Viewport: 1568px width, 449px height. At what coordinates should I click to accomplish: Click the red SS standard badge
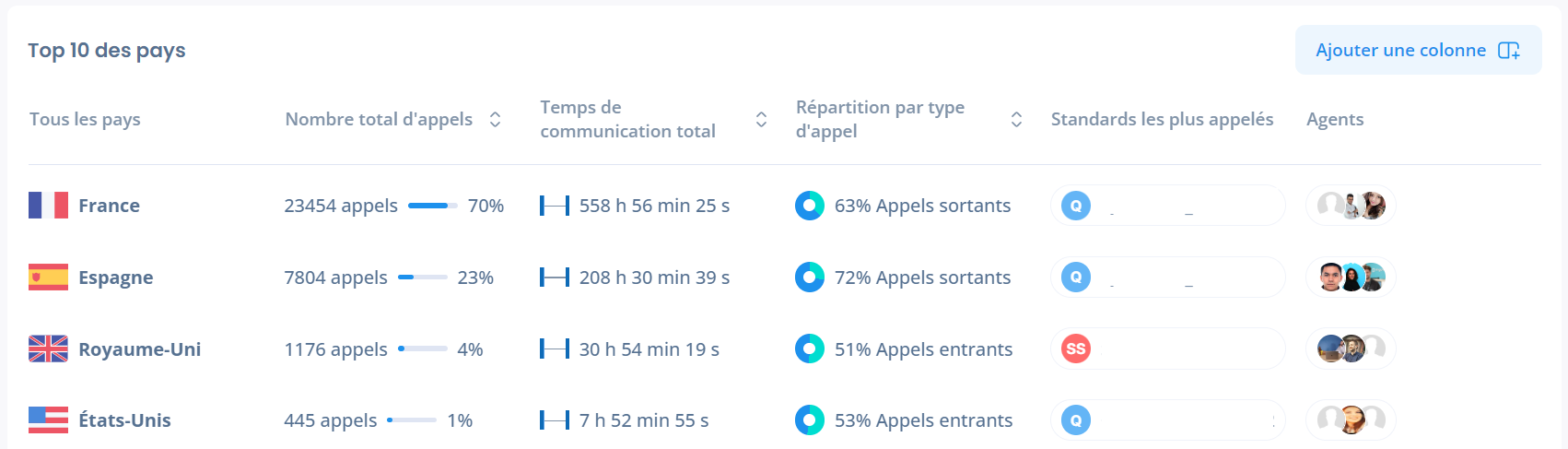[x=1076, y=349]
